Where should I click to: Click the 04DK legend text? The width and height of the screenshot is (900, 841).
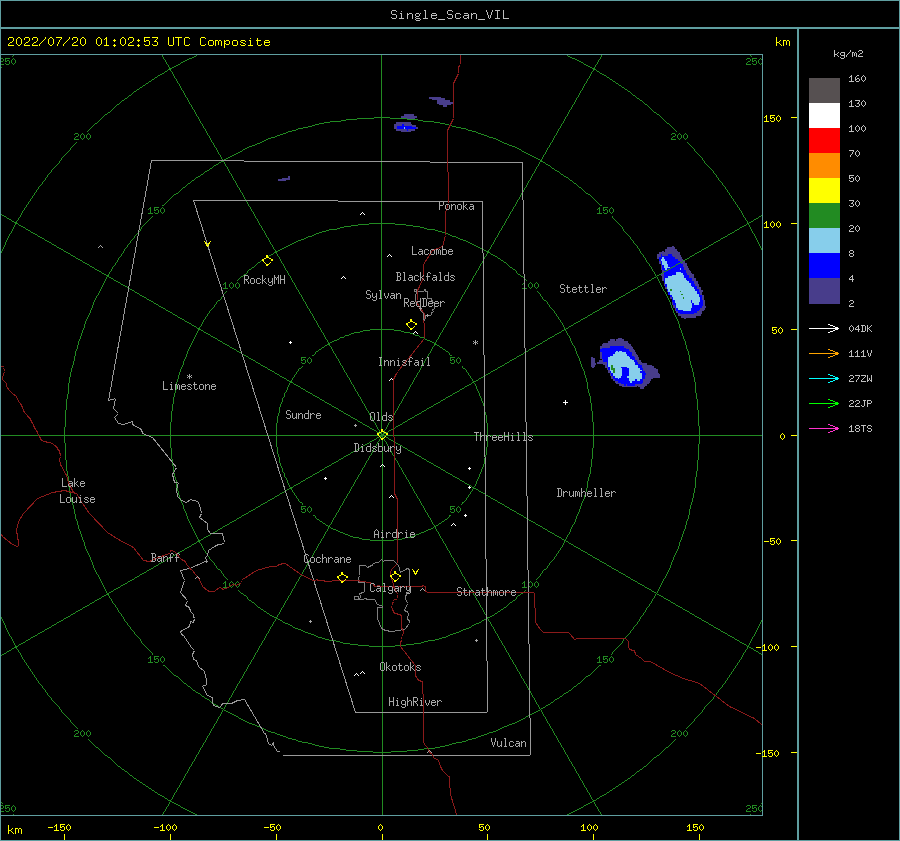pyautogui.click(x=860, y=329)
